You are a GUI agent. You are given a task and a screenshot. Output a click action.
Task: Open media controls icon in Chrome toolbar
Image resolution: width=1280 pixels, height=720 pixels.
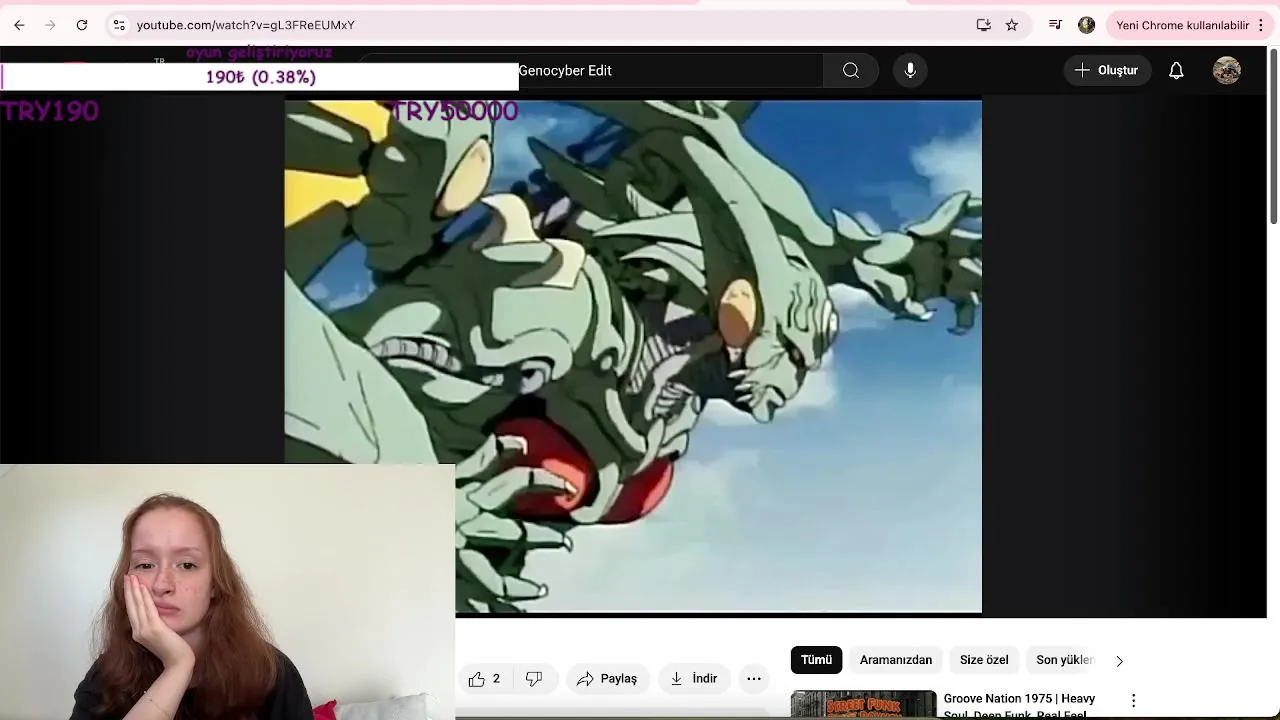point(1055,25)
